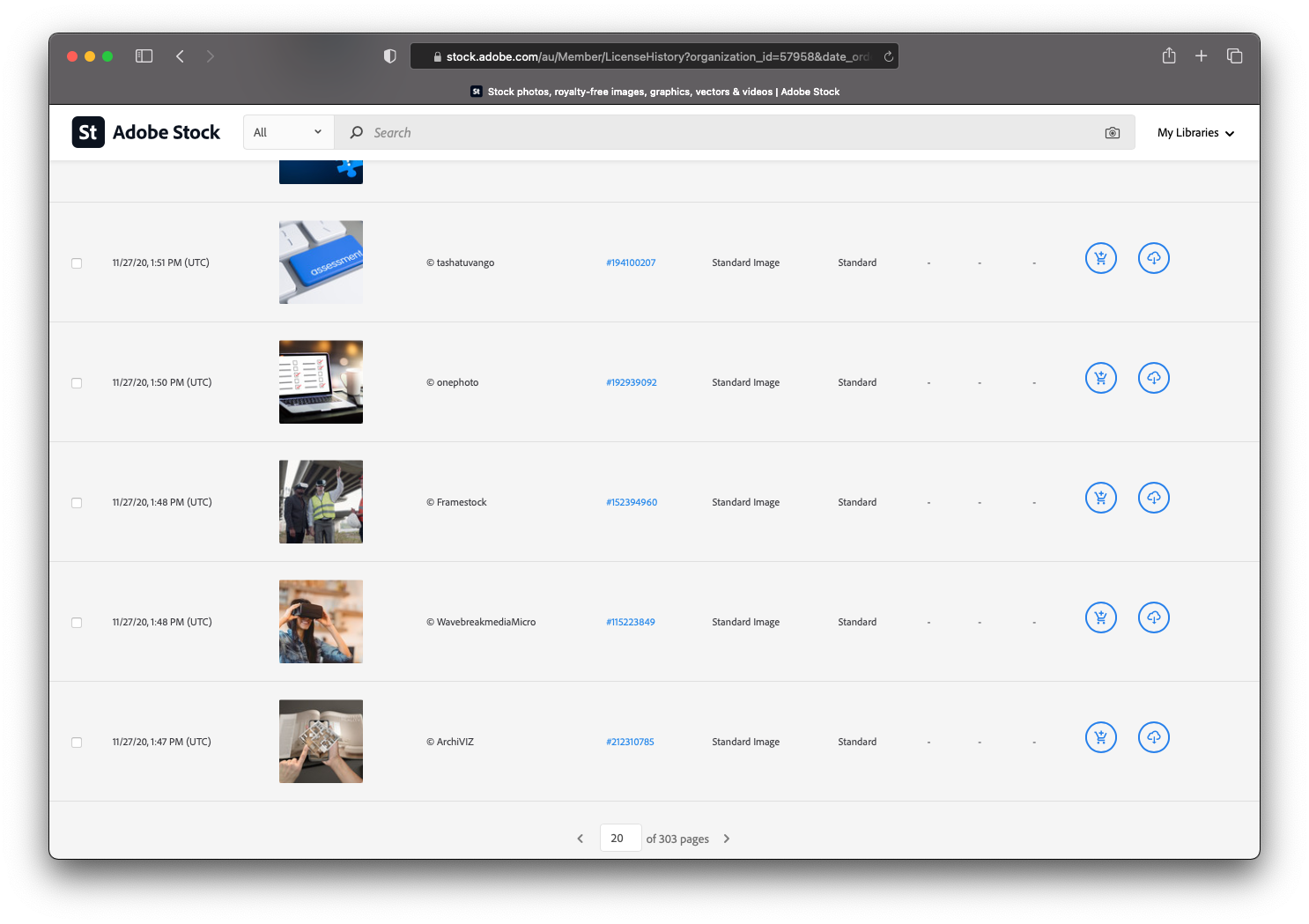Click the camera visual search icon
Screen dimensions: 1309x924
1112,133
